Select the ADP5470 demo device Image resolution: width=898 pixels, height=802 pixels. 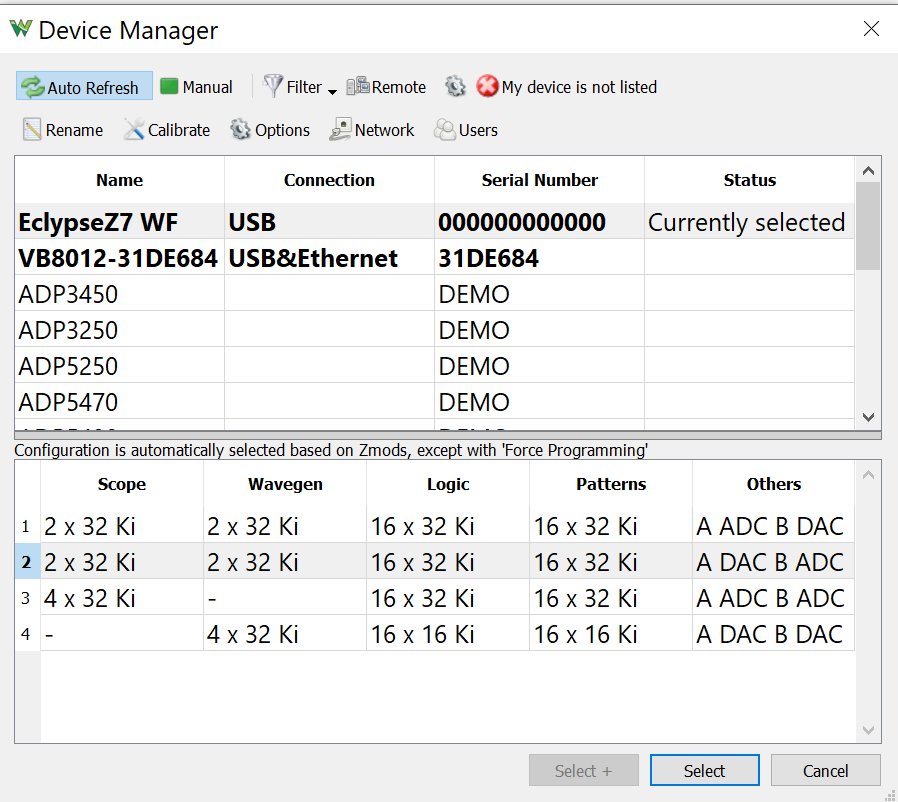click(x=434, y=402)
